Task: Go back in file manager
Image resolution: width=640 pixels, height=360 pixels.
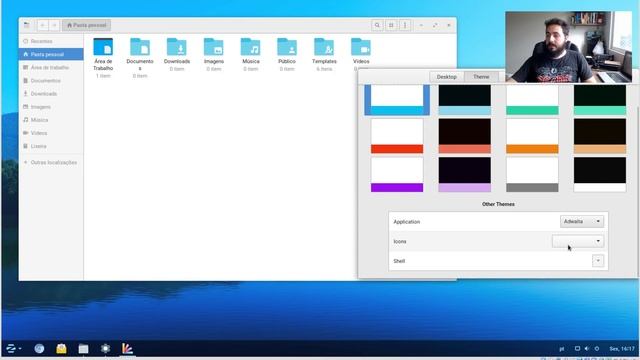Action: (x=42, y=25)
